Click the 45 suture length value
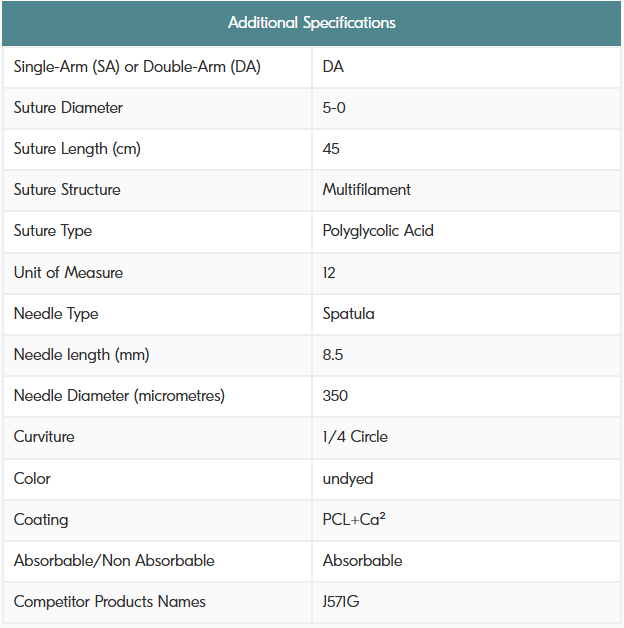The width and height of the screenshot is (624, 628). [331, 149]
